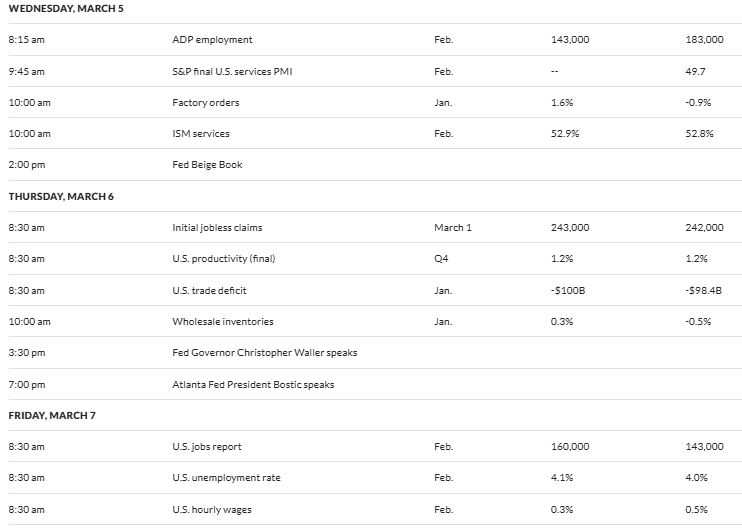Image resolution: width=742 pixels, height=531 pixels.
Task: Open U.S. productivity (final) report
Action: [223, 259]
